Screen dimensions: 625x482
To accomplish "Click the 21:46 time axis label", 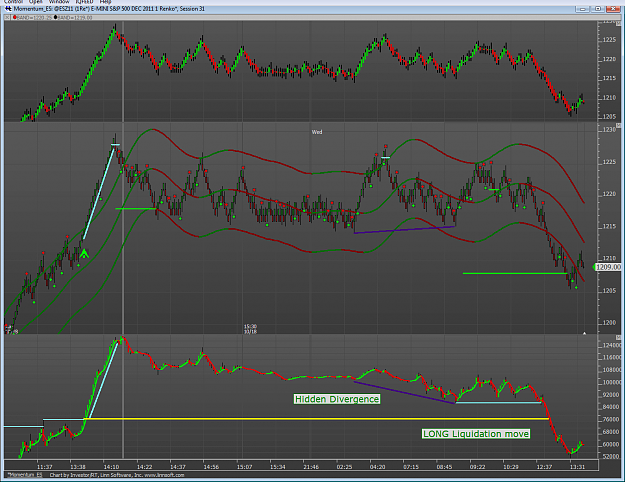I will 311,467.
